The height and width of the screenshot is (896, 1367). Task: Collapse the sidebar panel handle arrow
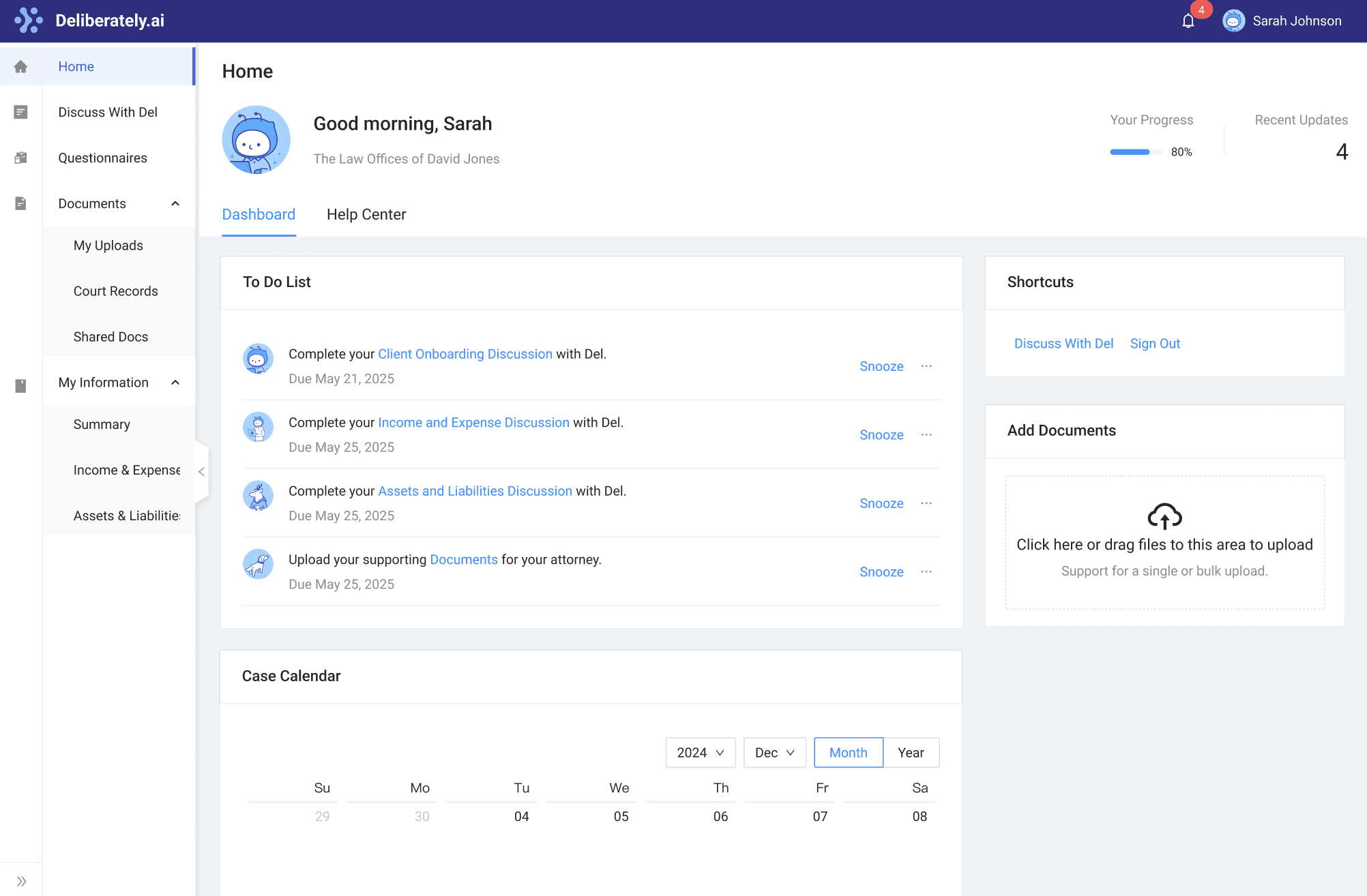[x=202, y=471]
